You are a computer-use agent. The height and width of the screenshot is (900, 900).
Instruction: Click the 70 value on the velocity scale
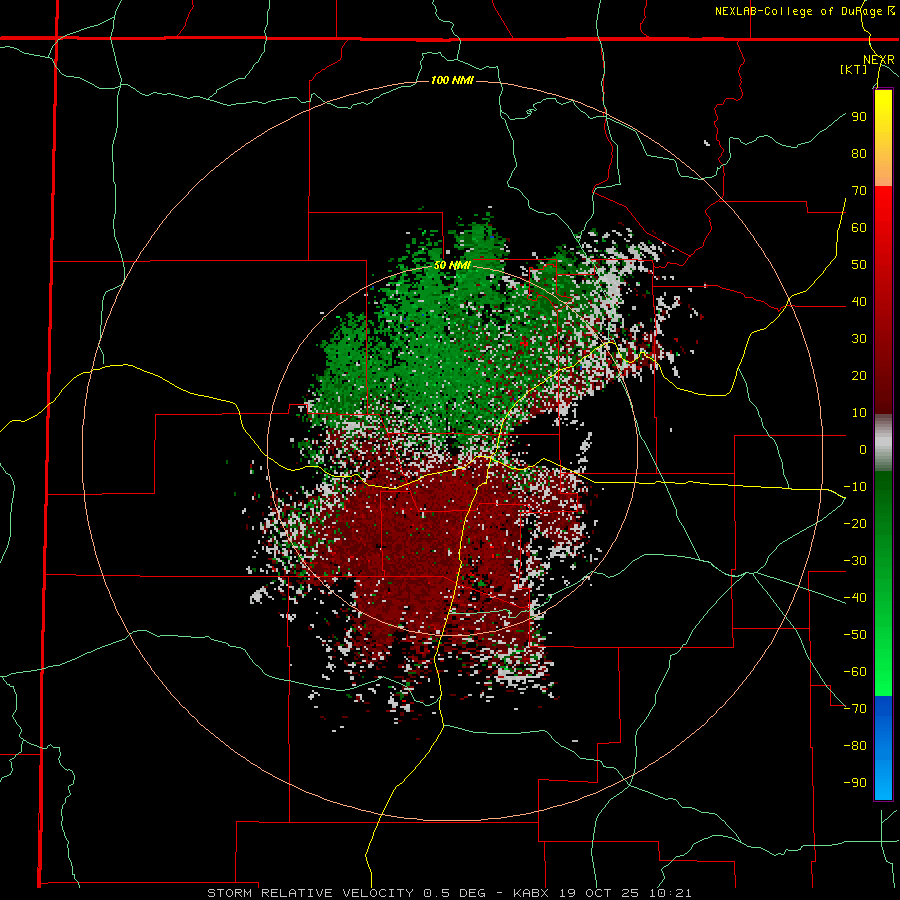coord(859,191)
